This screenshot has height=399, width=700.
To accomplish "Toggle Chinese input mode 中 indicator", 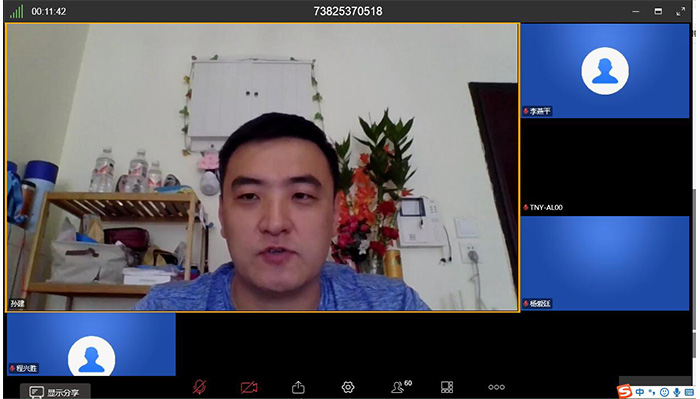I will [x=640, y=392].
